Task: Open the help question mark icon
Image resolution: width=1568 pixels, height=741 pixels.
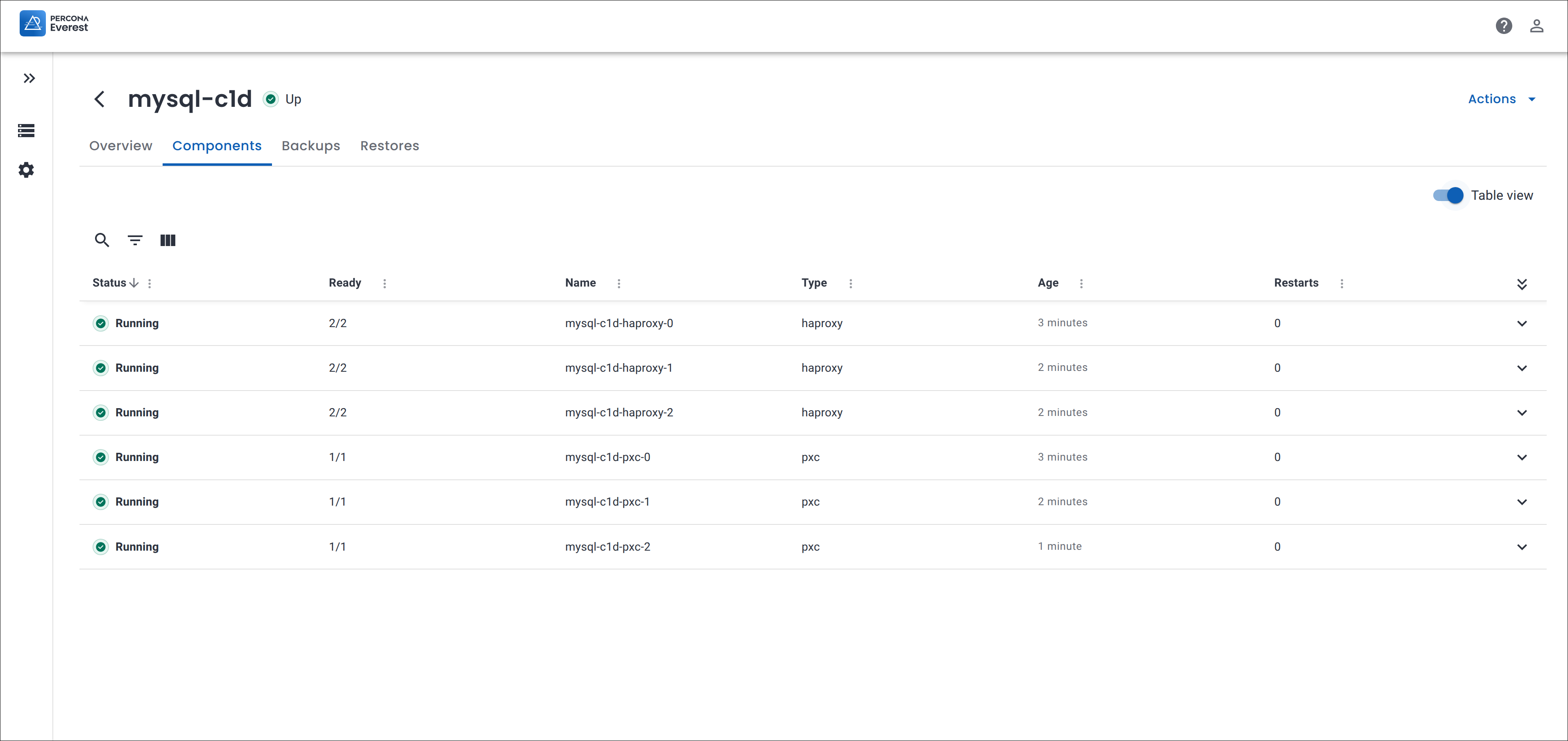Action: coord(1503,25)
